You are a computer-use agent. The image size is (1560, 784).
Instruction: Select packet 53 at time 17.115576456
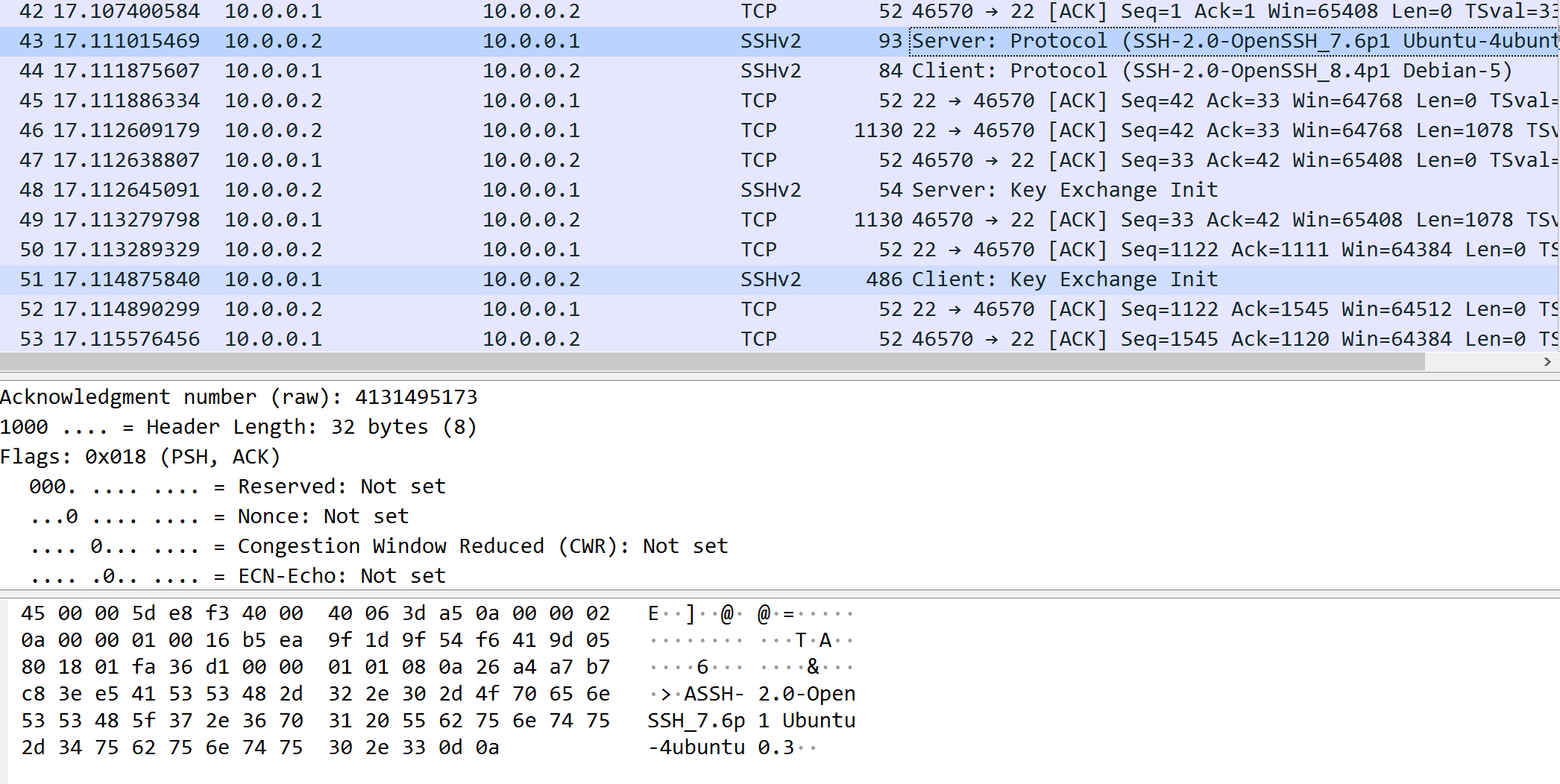tap(779, 339)
